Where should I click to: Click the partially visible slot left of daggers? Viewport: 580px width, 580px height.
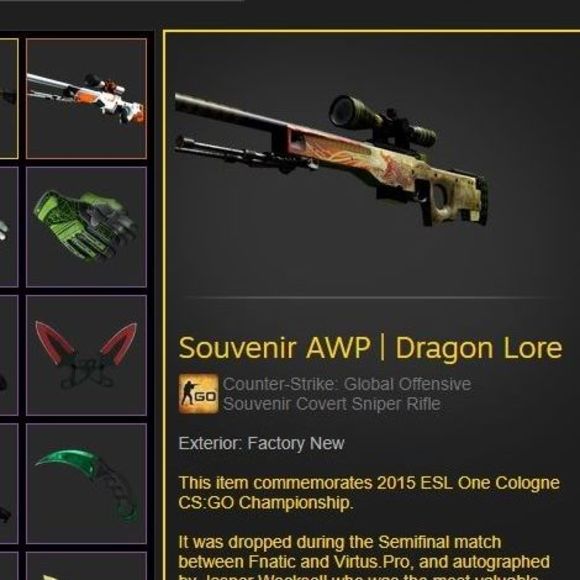(x=9, y=355)
